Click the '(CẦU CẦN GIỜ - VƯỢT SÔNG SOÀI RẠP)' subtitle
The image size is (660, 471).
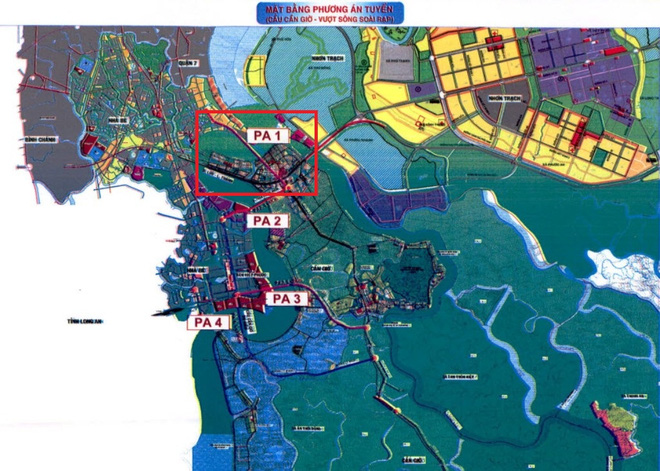[330, 19]
